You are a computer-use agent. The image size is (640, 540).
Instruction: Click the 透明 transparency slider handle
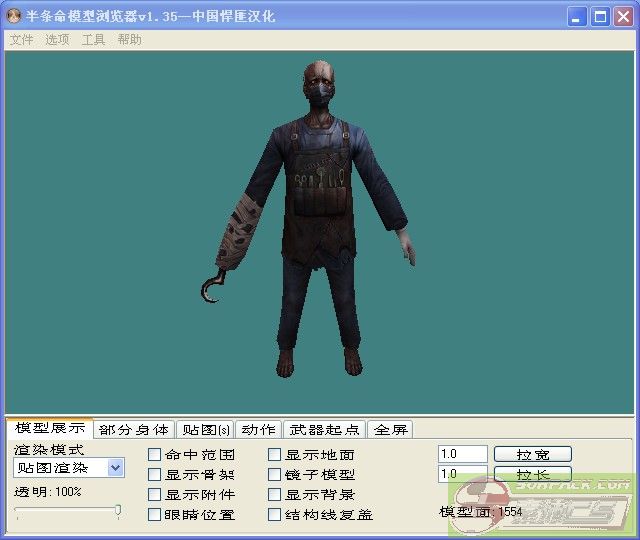click(118, 511)
